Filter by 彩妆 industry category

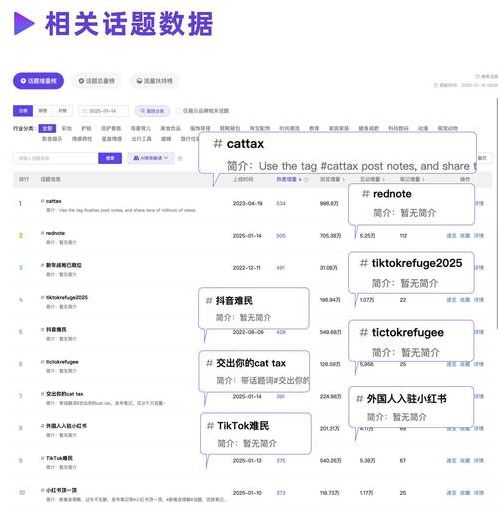67,128
